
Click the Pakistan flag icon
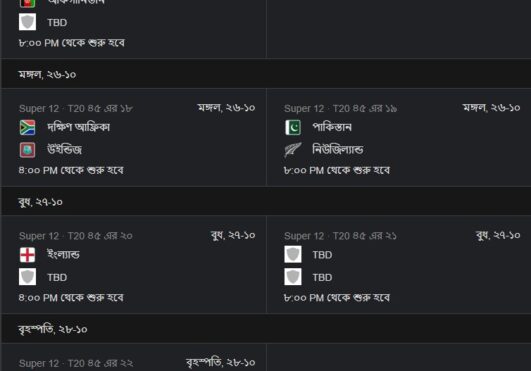pyautogui.click(x=293, y=128)
